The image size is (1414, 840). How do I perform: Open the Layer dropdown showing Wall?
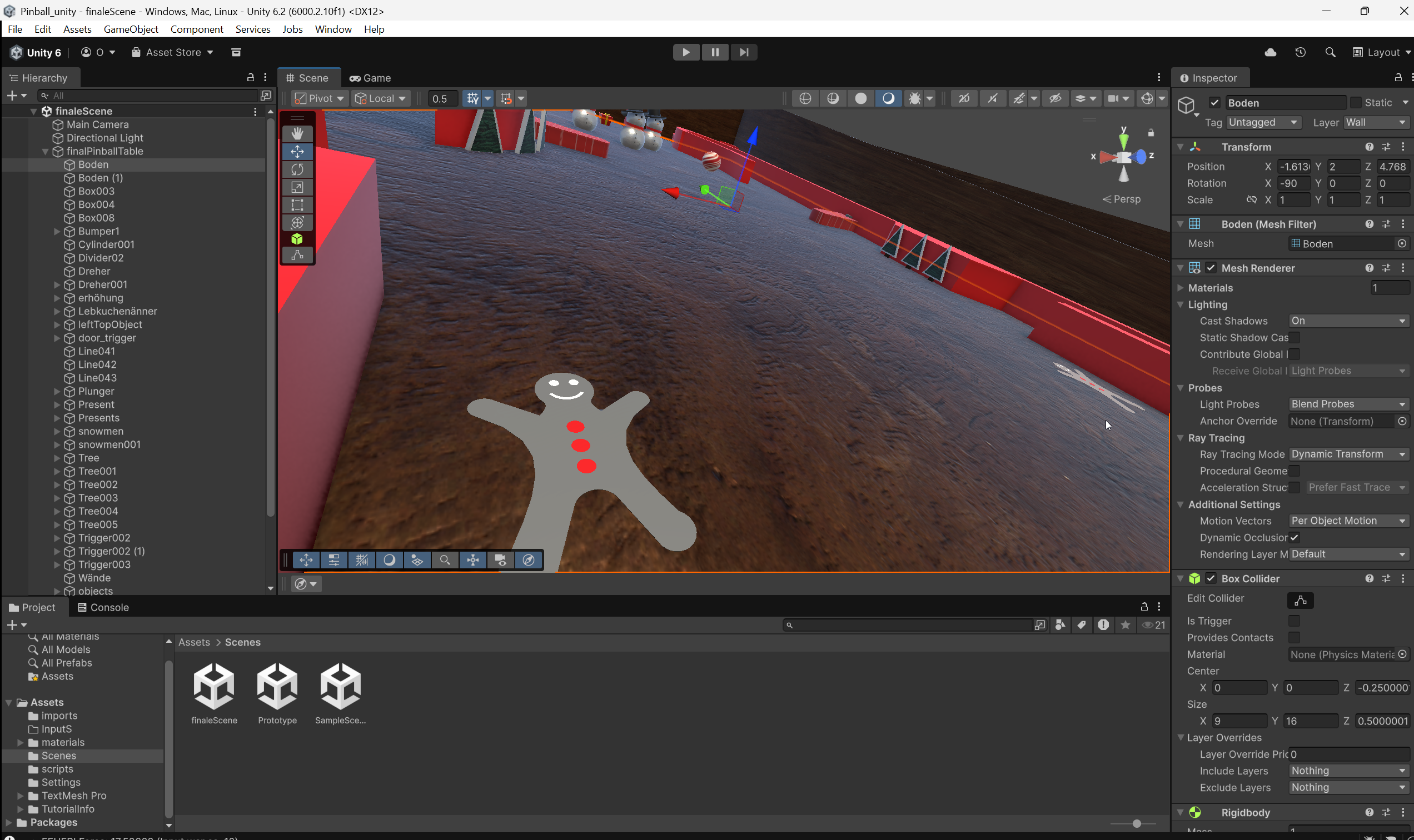pos(1376,122)
